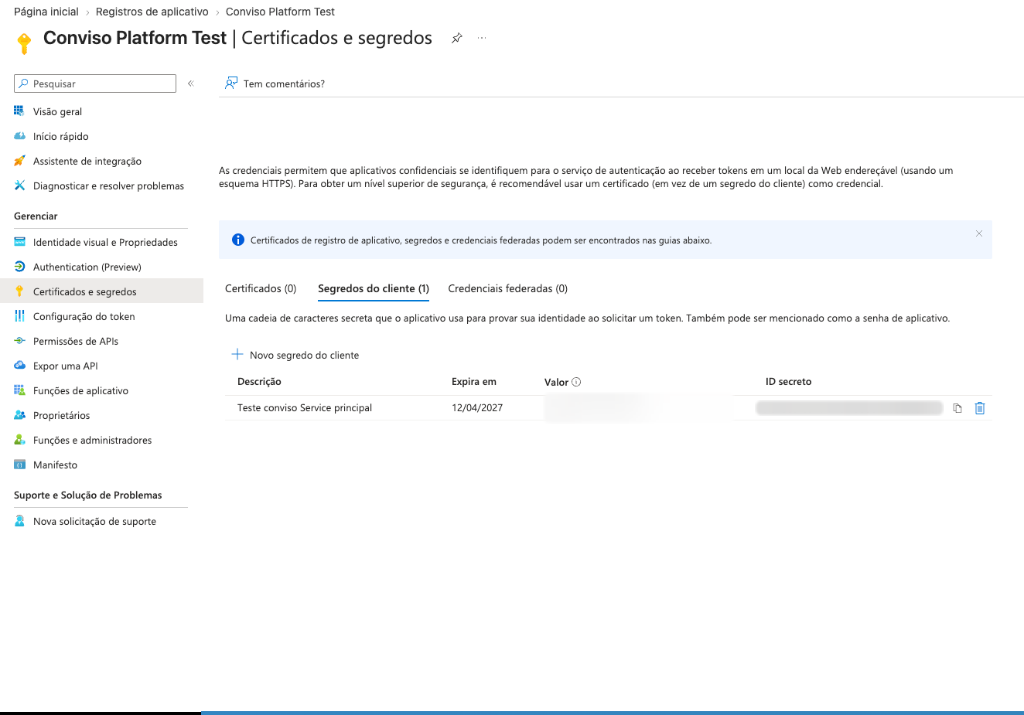1024x715 pixels.
Task: Click the Gerenciar section heading
Action: click(36, 216)
